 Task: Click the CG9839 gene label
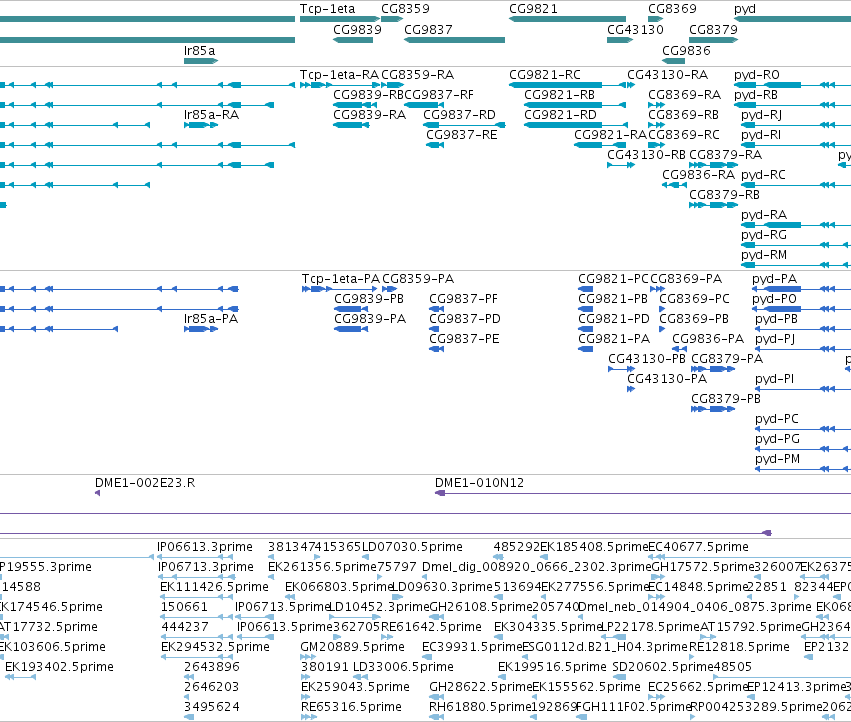pyautogui.click(x=357, y=29)
